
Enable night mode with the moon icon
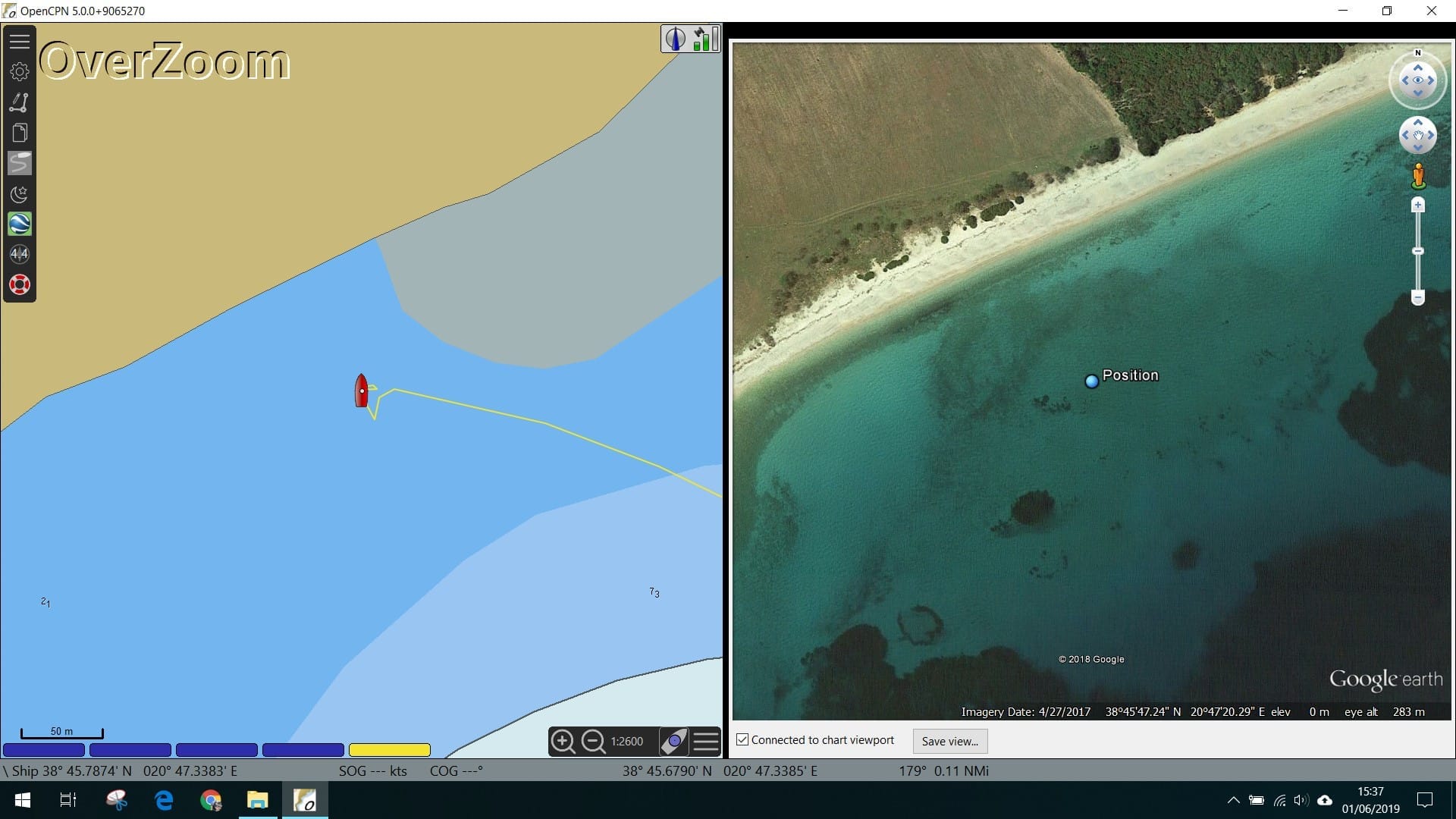point(20,194)
